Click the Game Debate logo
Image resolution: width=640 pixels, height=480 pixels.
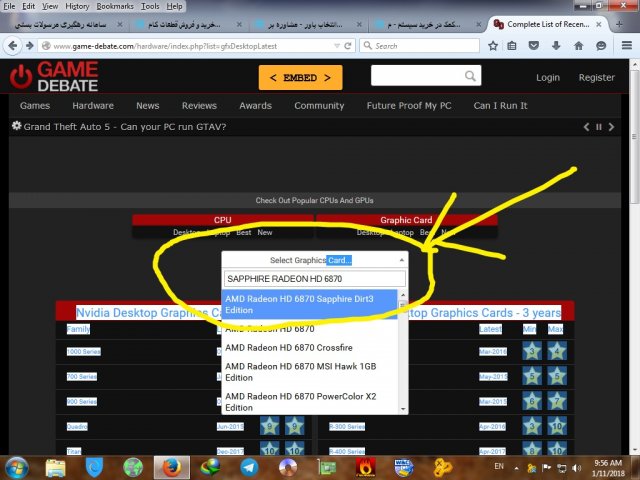coord(54,76)
